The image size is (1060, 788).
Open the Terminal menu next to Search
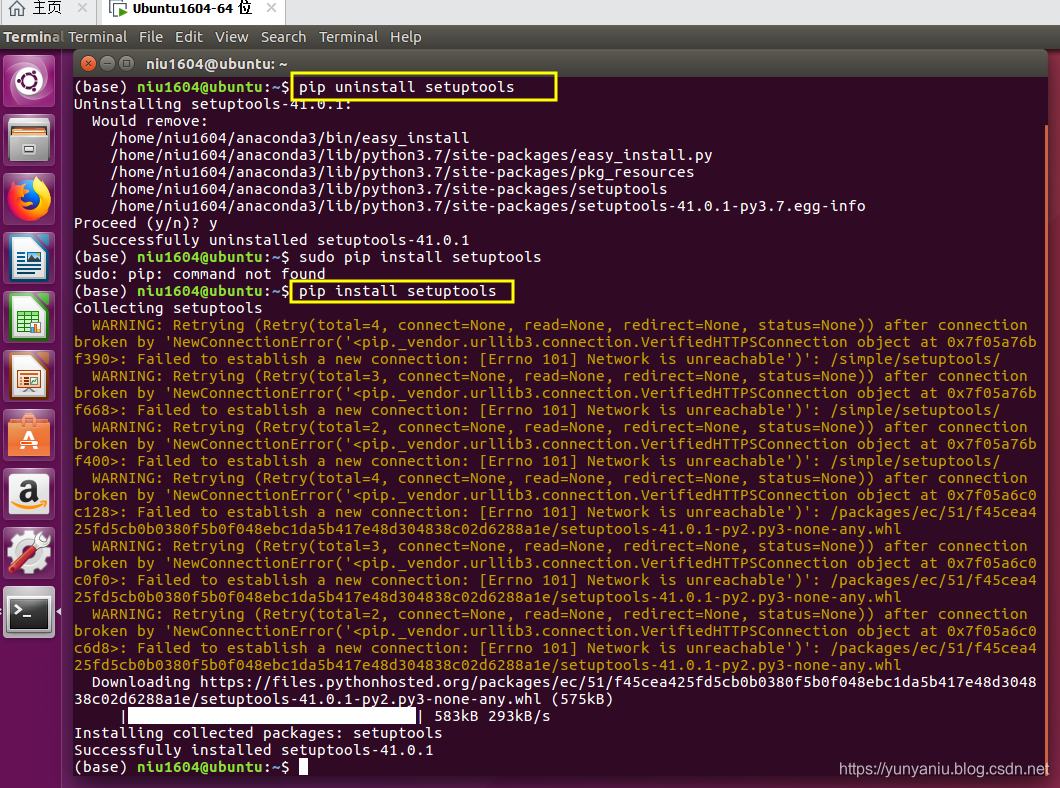[348, 37]
